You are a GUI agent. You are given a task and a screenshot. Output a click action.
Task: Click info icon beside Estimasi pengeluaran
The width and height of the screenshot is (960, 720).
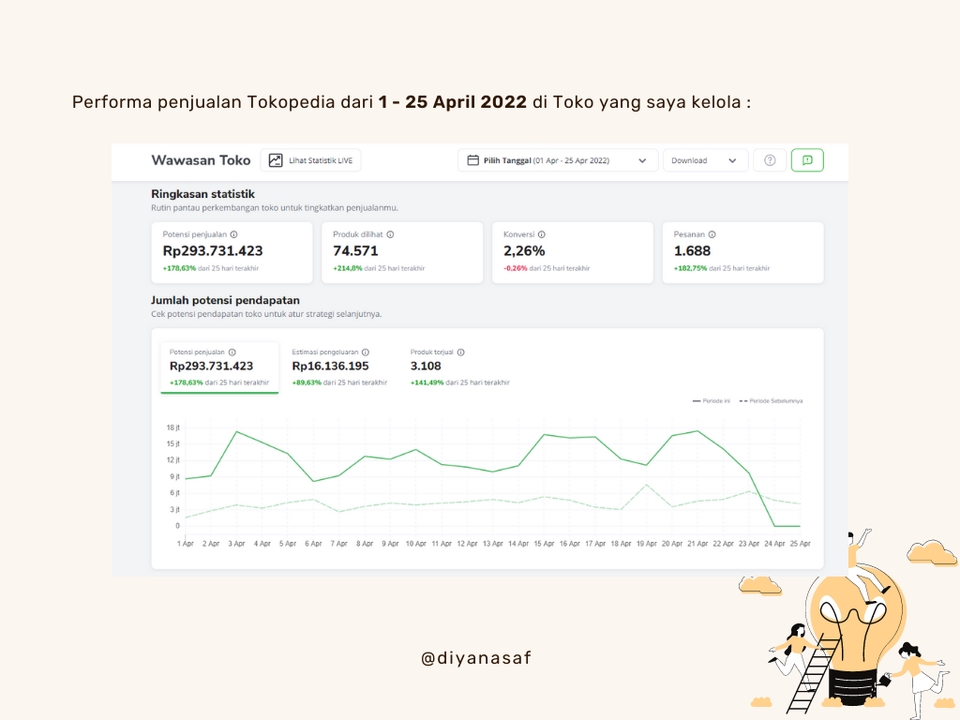366,352
